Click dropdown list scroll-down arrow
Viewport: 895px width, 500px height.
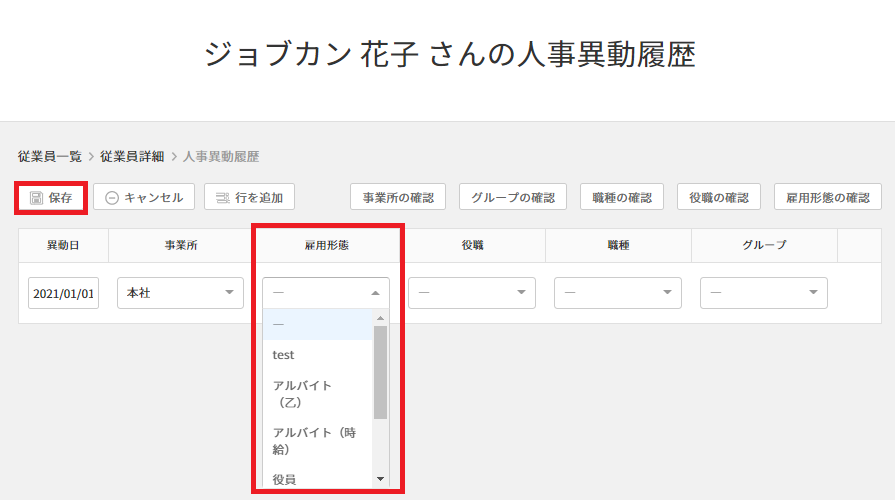pos(381,479)
